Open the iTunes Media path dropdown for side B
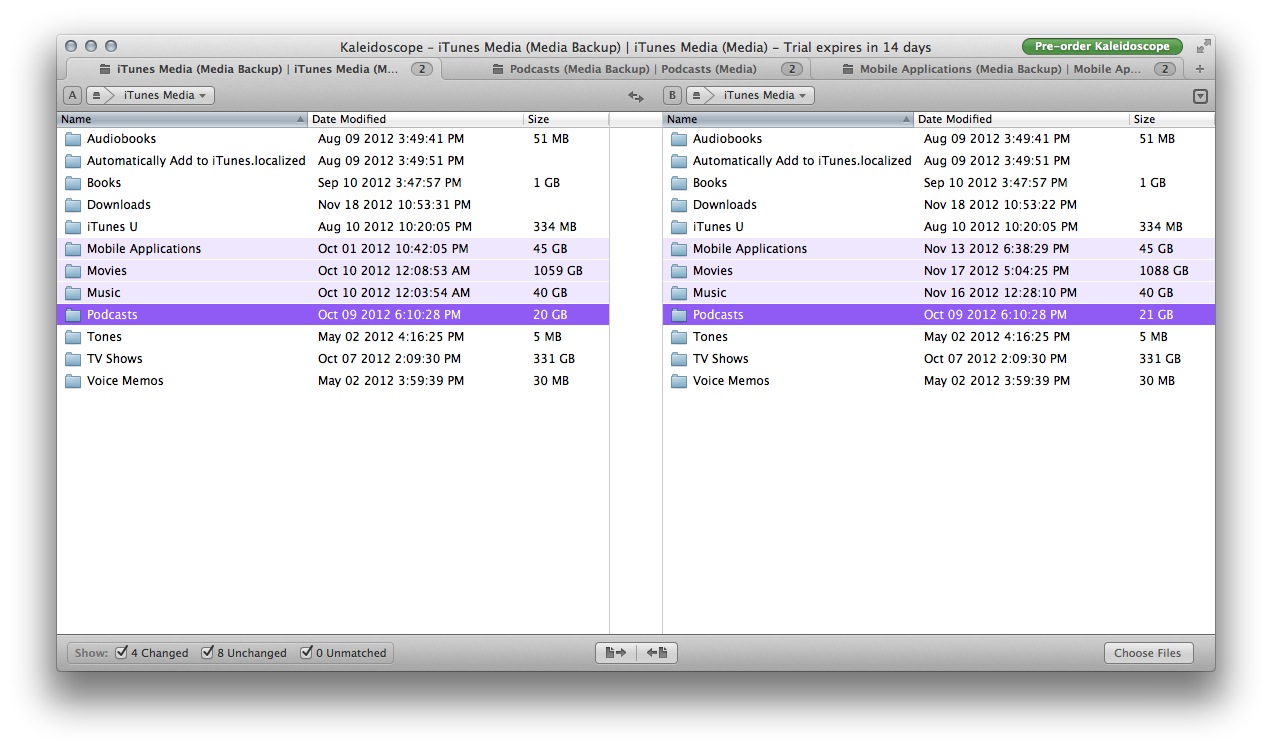 pyautogui.click(x=765, y=96)
